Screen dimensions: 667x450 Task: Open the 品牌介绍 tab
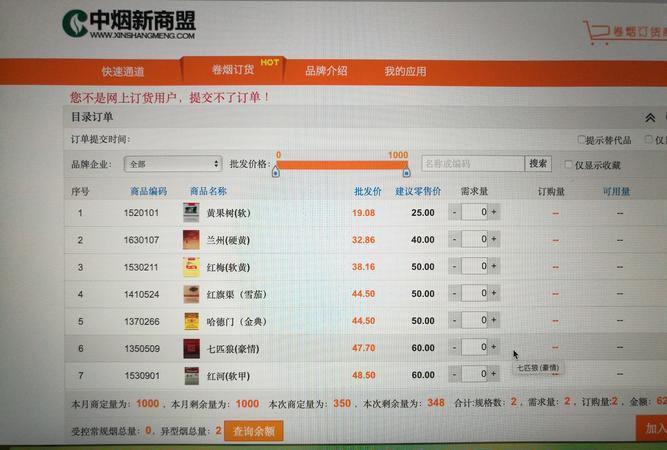coord(326,71)
